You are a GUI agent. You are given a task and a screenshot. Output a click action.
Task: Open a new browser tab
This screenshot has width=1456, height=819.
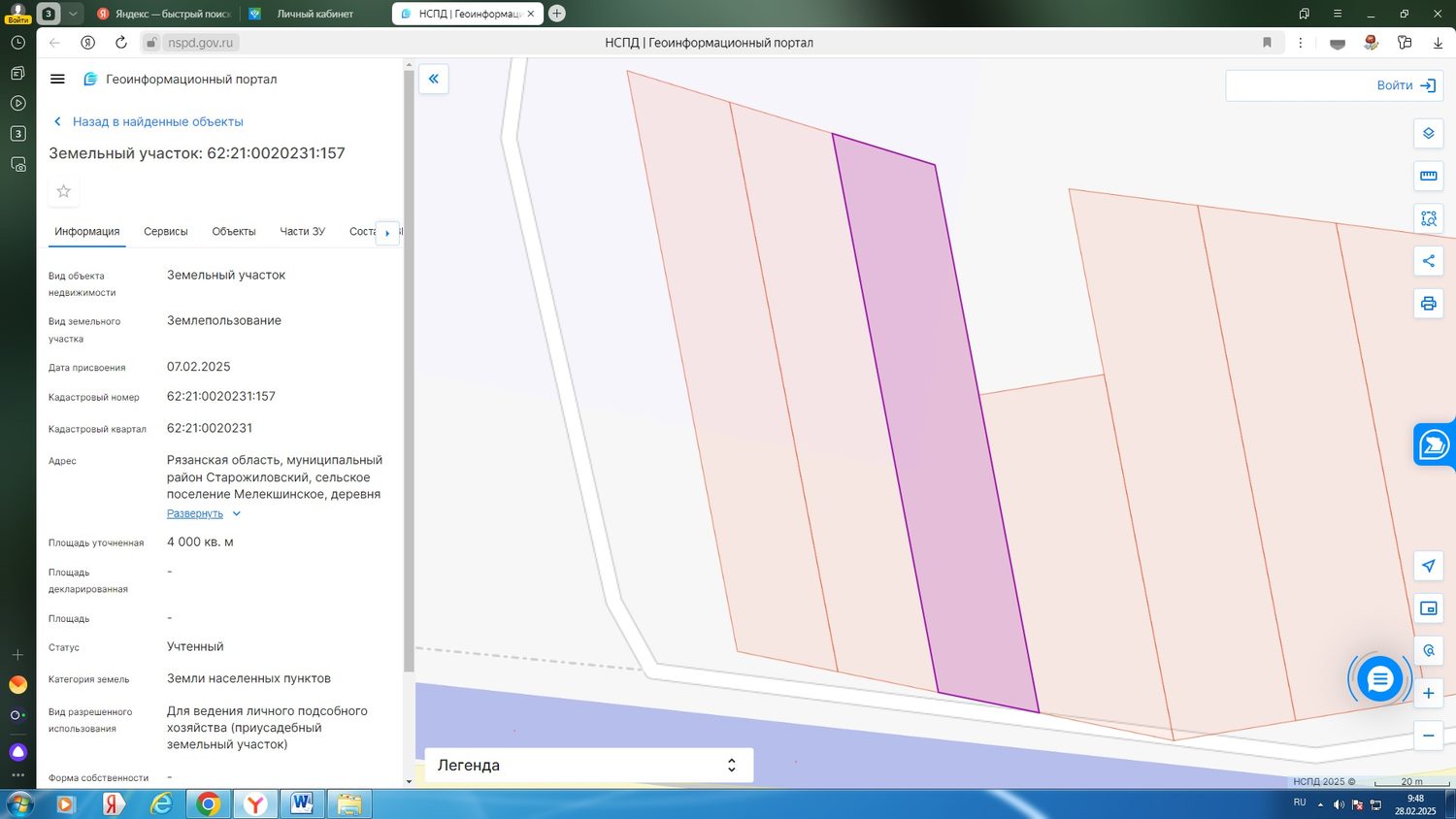556,14
